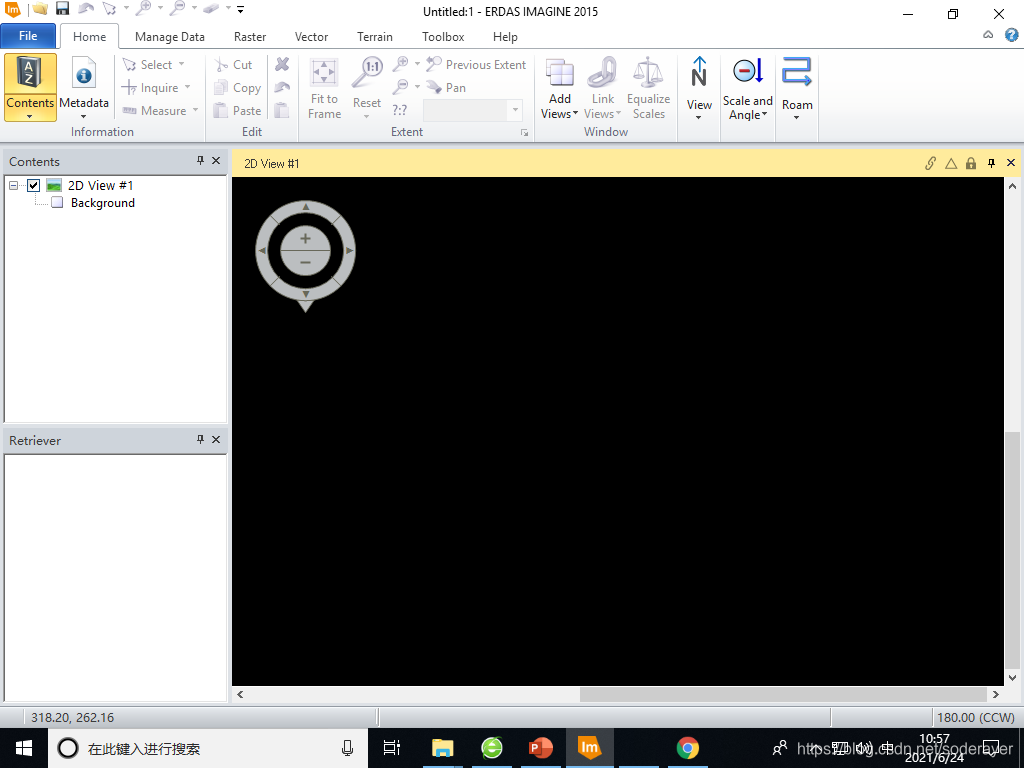Close the Retriever panel
The height and width of the screenshot is (768, 1024).
tap(216, 440)
